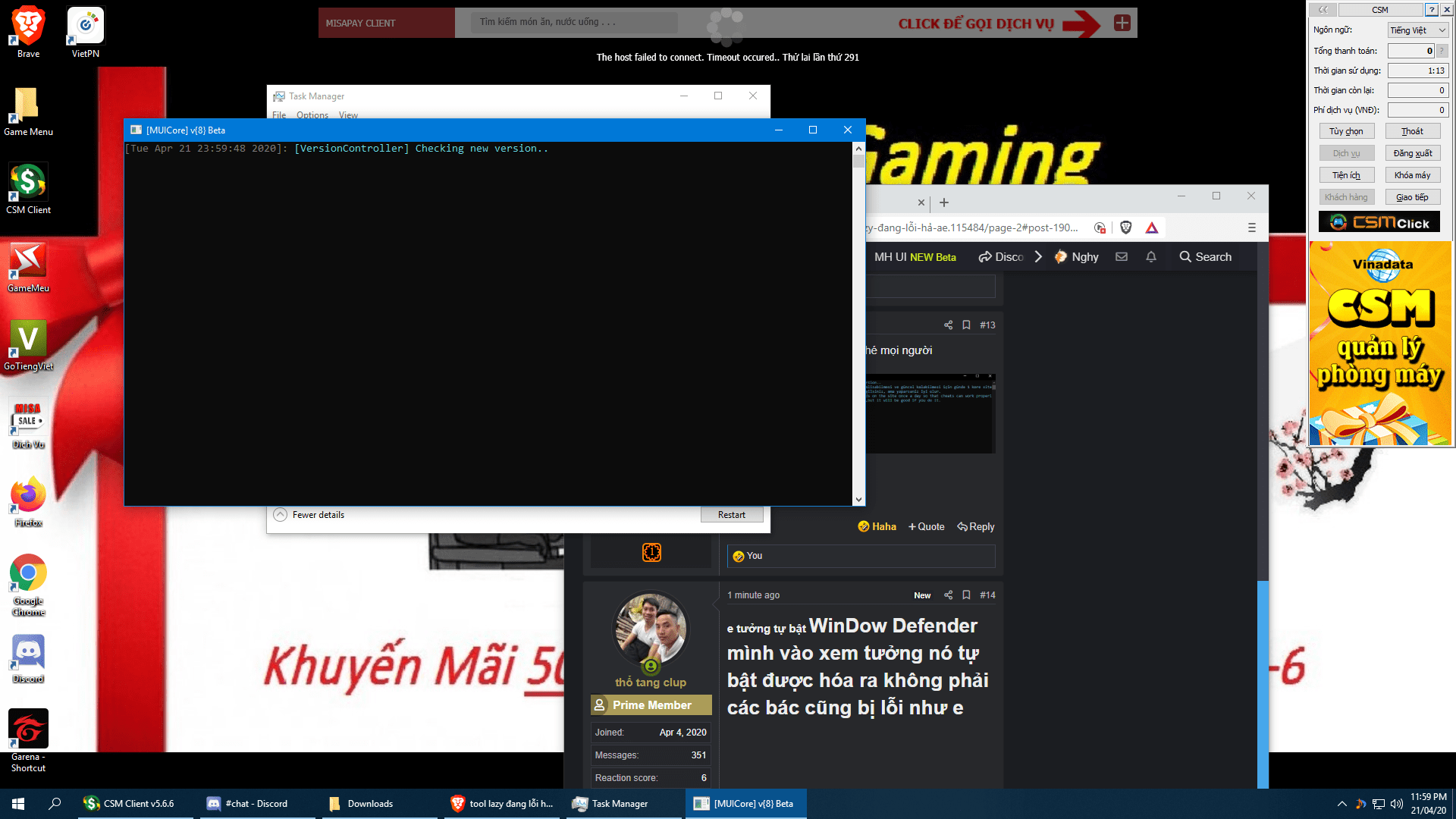1456x819 pixels.
Task: Click the Thoát button
Action: coord(1412,131)
